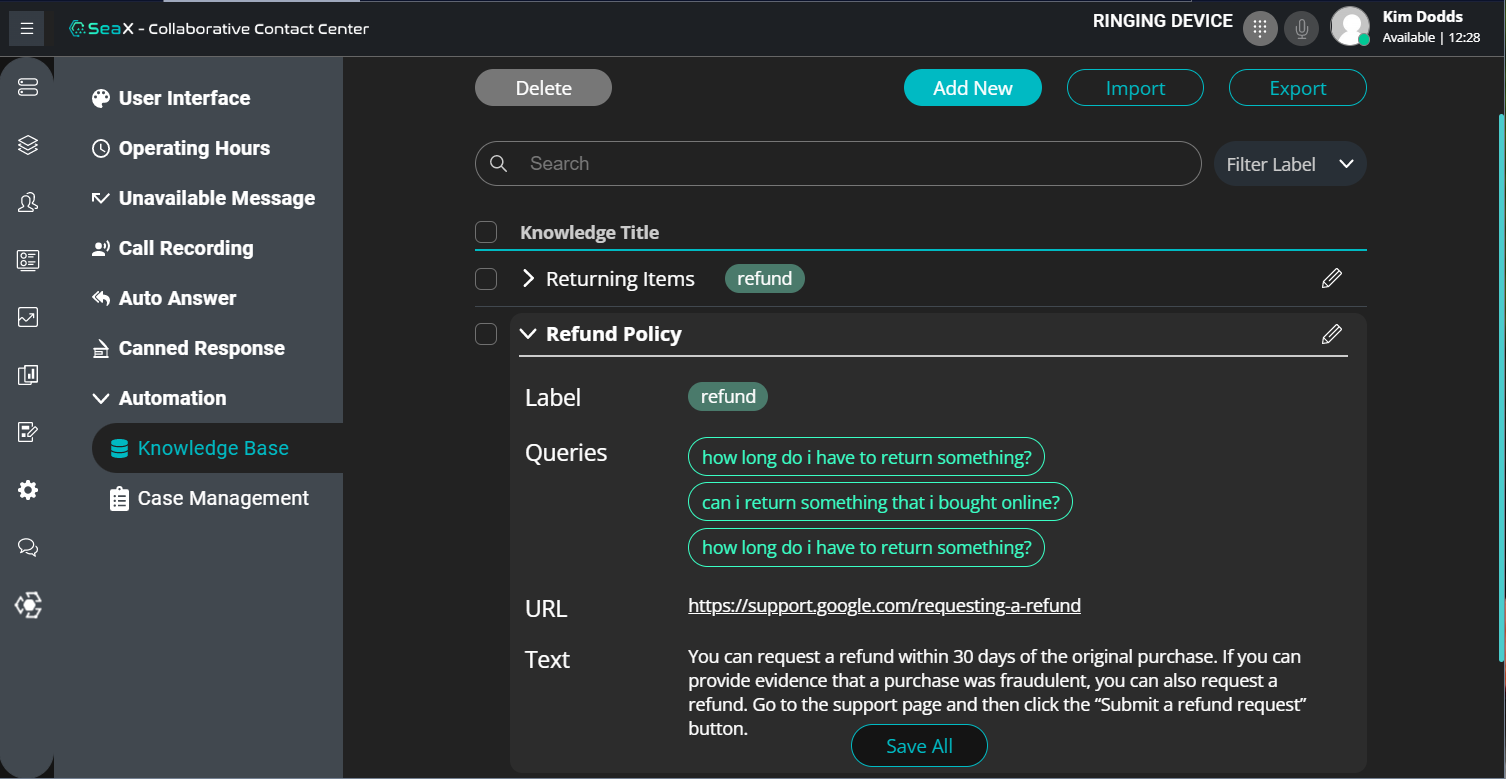Image resolution: width=1506 pixels, height=779 pixels.
Task: Click the layers stack sidebar icon
Action: pos(28,146)
